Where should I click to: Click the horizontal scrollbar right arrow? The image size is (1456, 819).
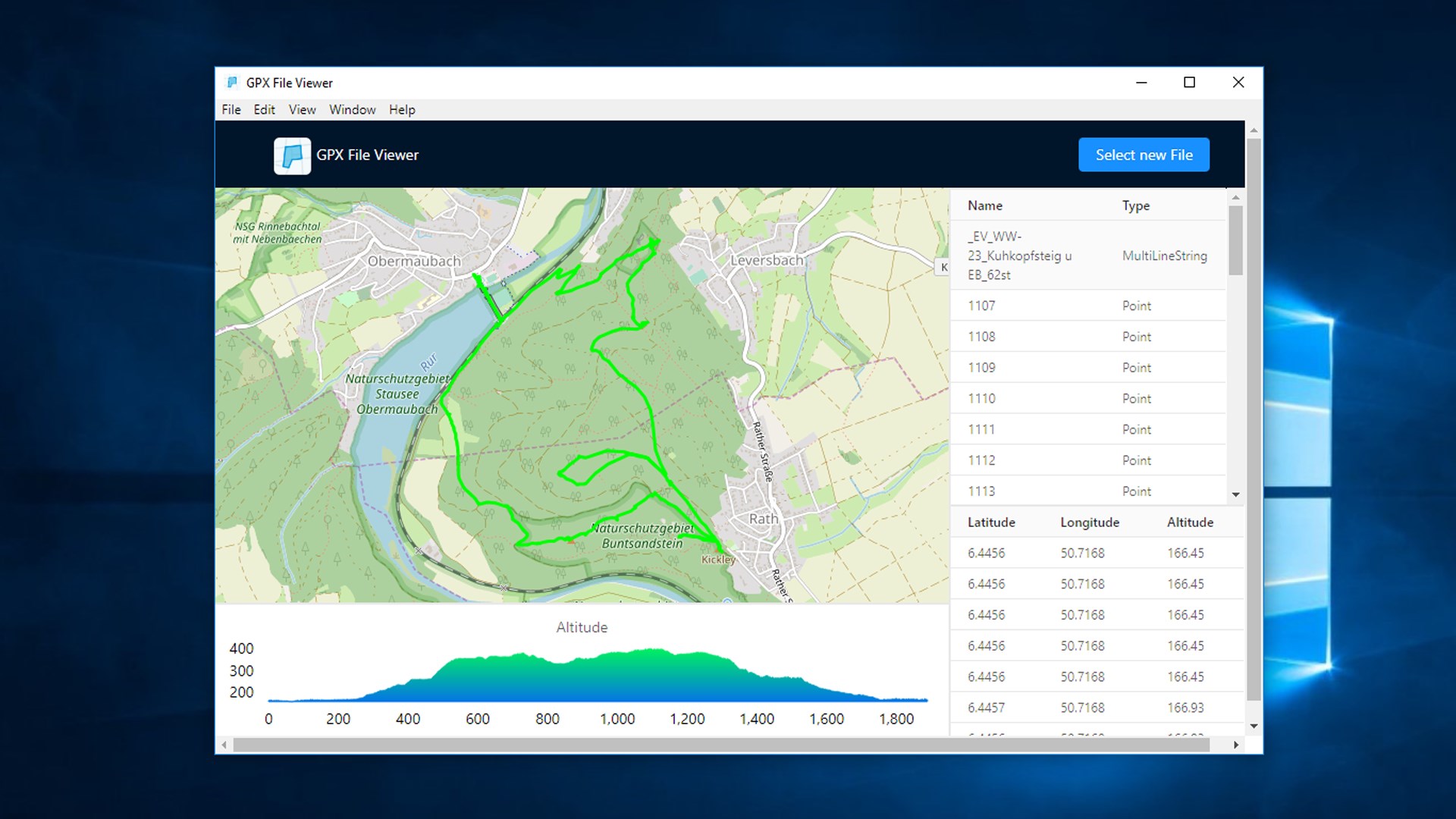click(1236, 745)
